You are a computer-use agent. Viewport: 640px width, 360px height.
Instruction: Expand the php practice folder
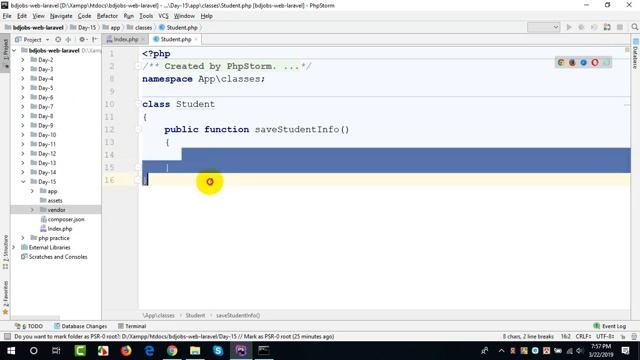pos(23,238)
